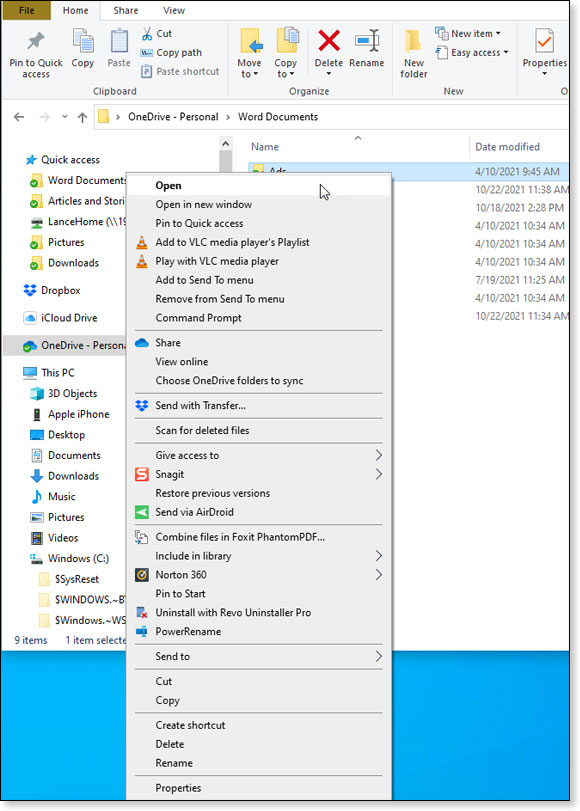This screenshot has height=811, width=580.
Task: Open Windows (C:) drive in the navigation pane
Action: point(78,559)
